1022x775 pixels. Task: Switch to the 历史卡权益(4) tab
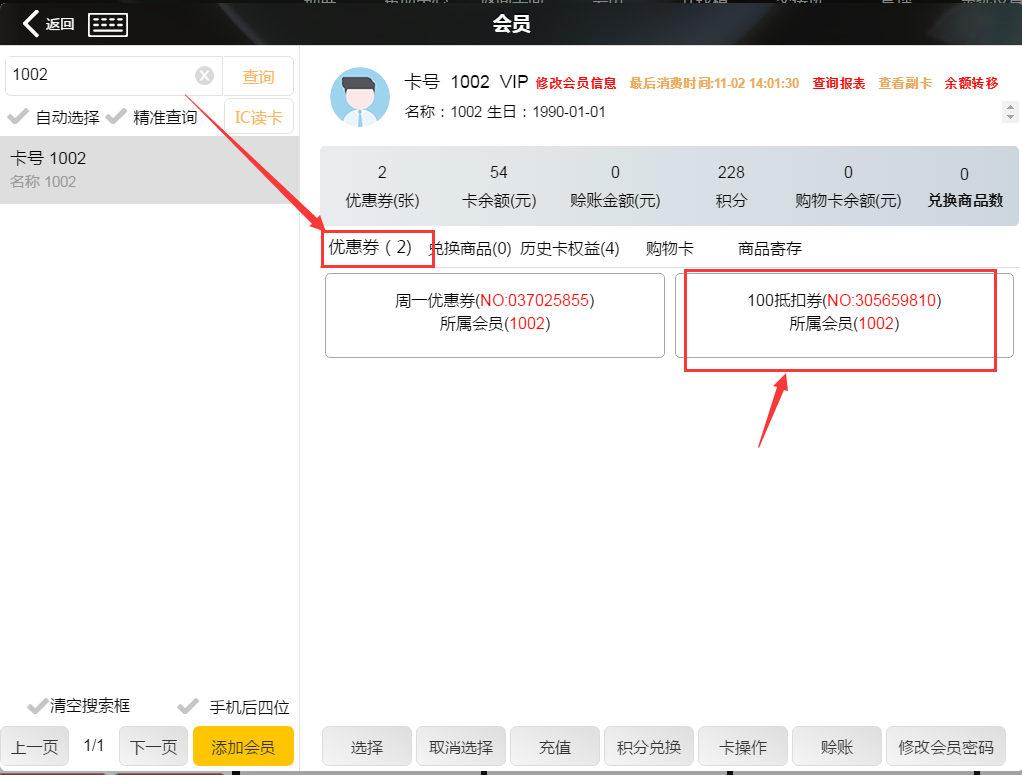pyautogui.click(x=569, y=249)
